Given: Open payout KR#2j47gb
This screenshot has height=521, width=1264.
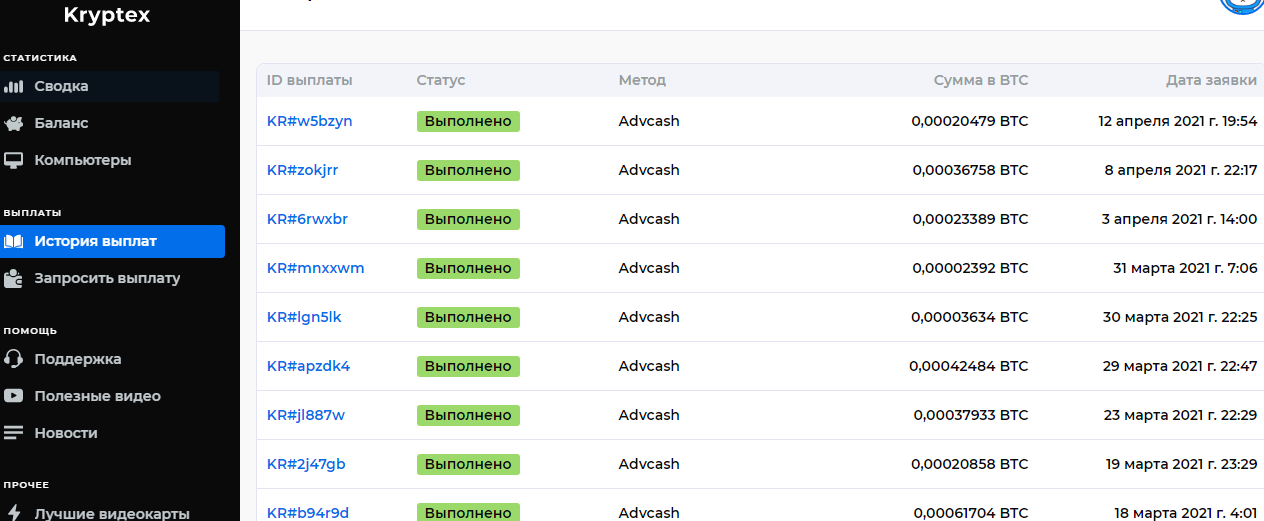Looking at the screenshot, I should tap(306, 464).
